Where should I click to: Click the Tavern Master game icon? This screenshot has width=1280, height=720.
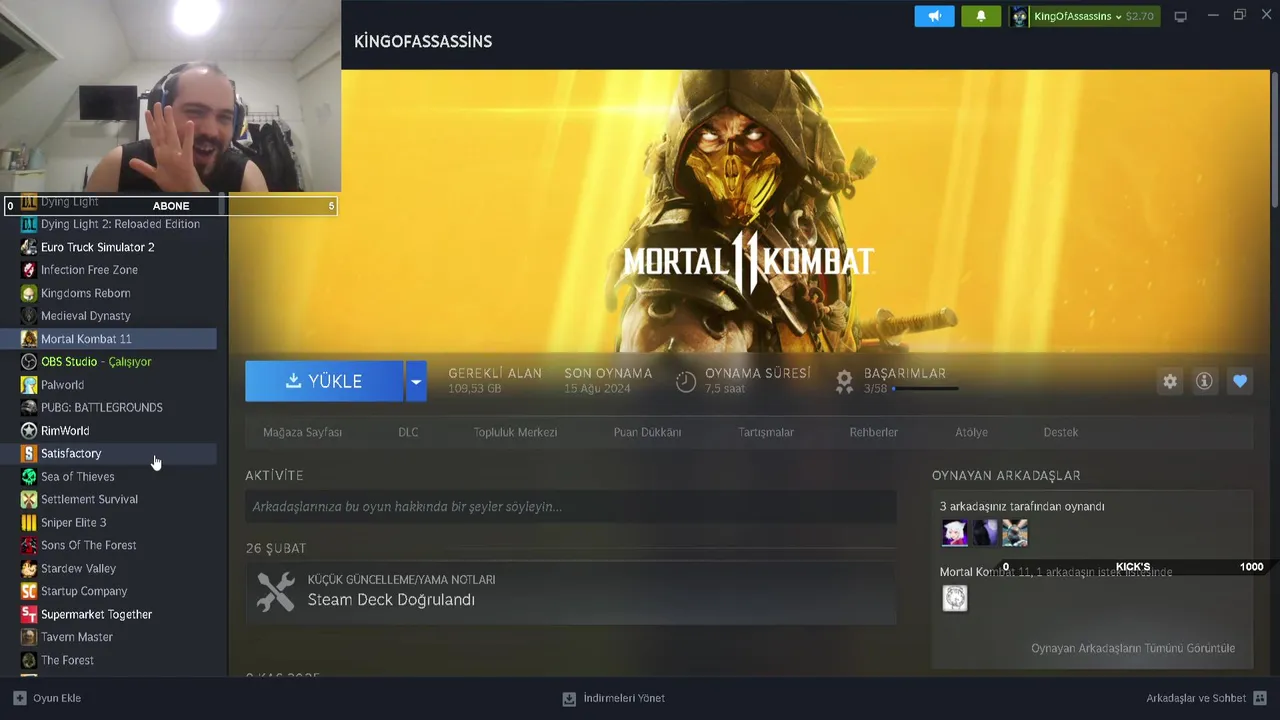[29, 637]
